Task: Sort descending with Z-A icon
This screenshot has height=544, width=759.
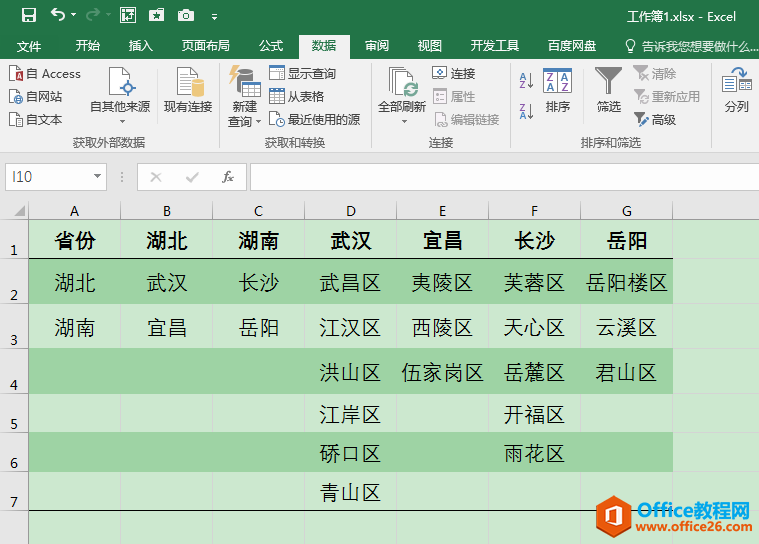Action: [x=526, y=111]
